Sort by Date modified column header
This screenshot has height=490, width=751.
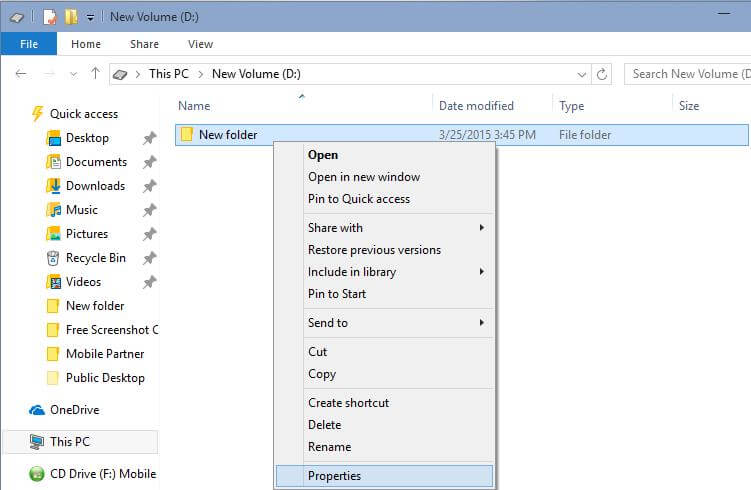pyautogui.click(x=476, y=106)
